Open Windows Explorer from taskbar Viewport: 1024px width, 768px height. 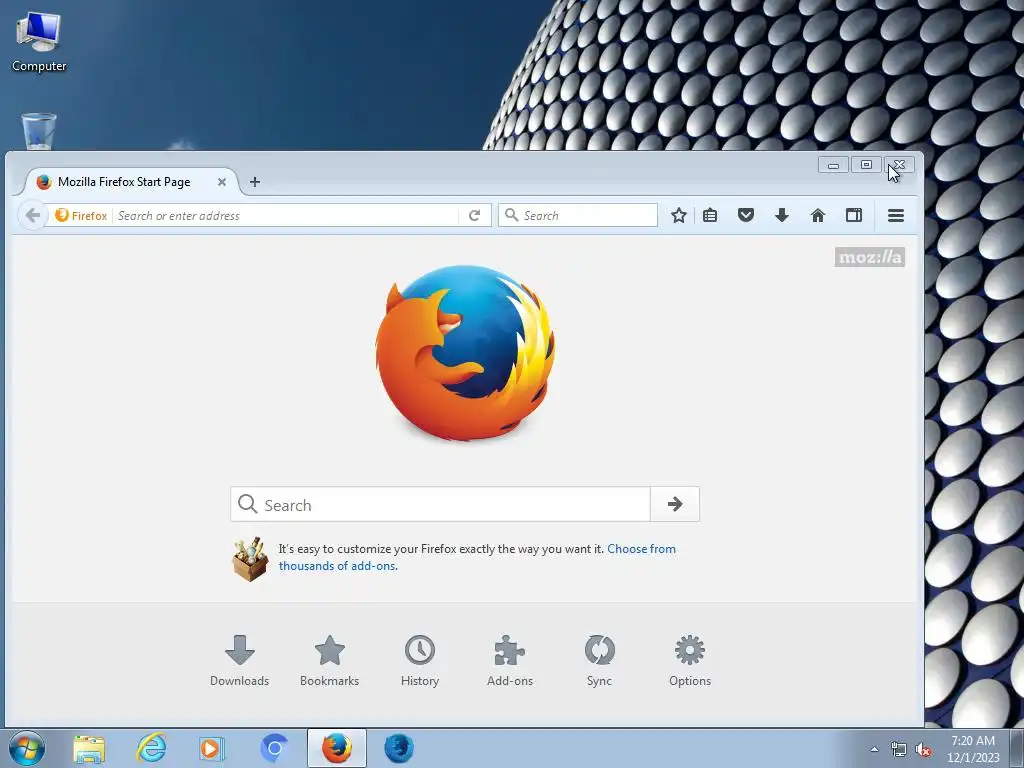(89, 748)
